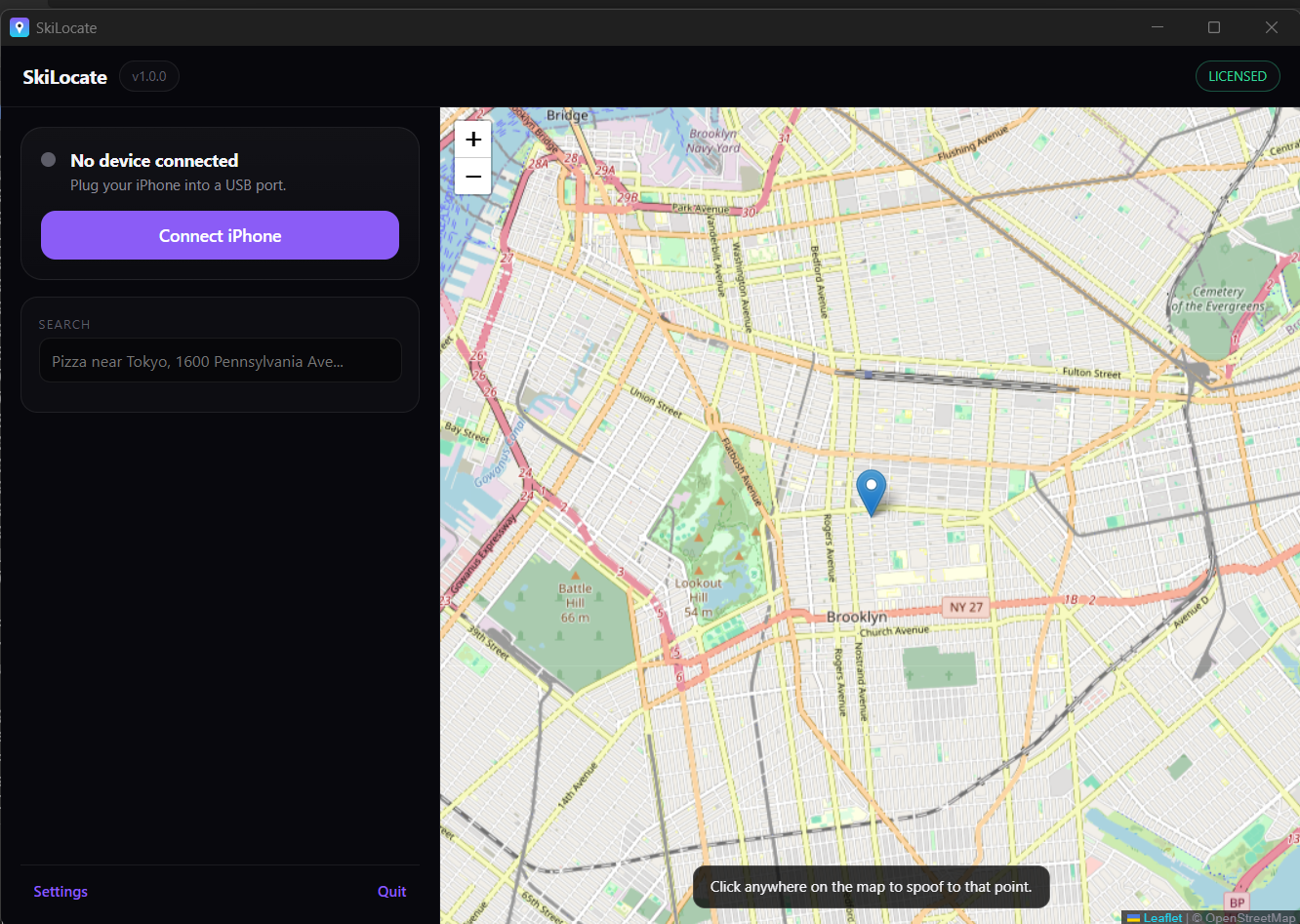The width and height of the screenshot is (1300, 924).
Task: Open the Settings link
Action: tap(61, 892)
